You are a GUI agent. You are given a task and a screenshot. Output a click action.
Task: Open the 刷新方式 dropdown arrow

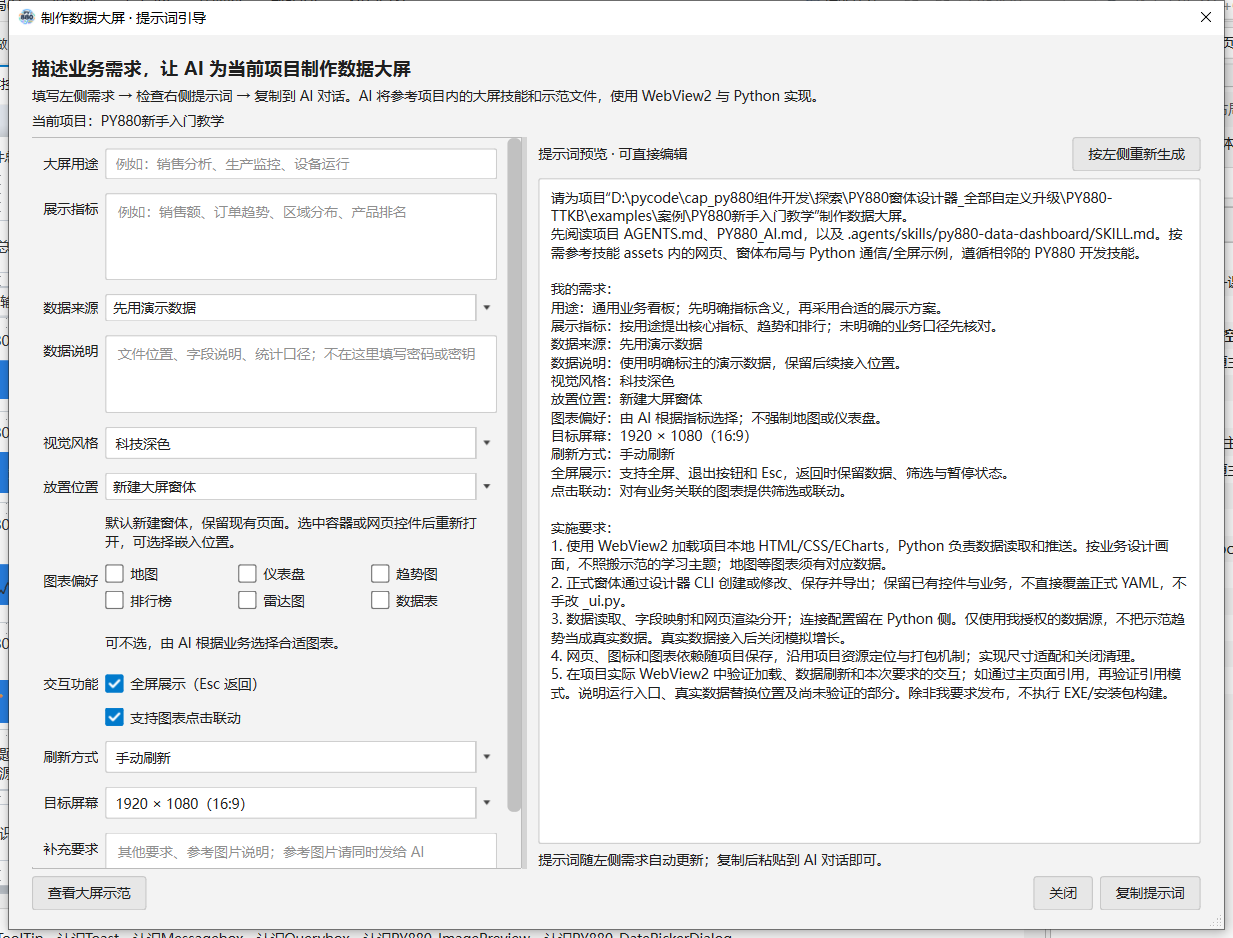click(x=487, y=757)
